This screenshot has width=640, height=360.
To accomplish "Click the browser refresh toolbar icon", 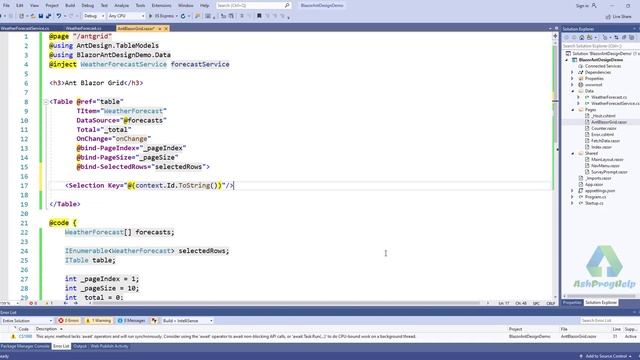I will pos(183,16).
